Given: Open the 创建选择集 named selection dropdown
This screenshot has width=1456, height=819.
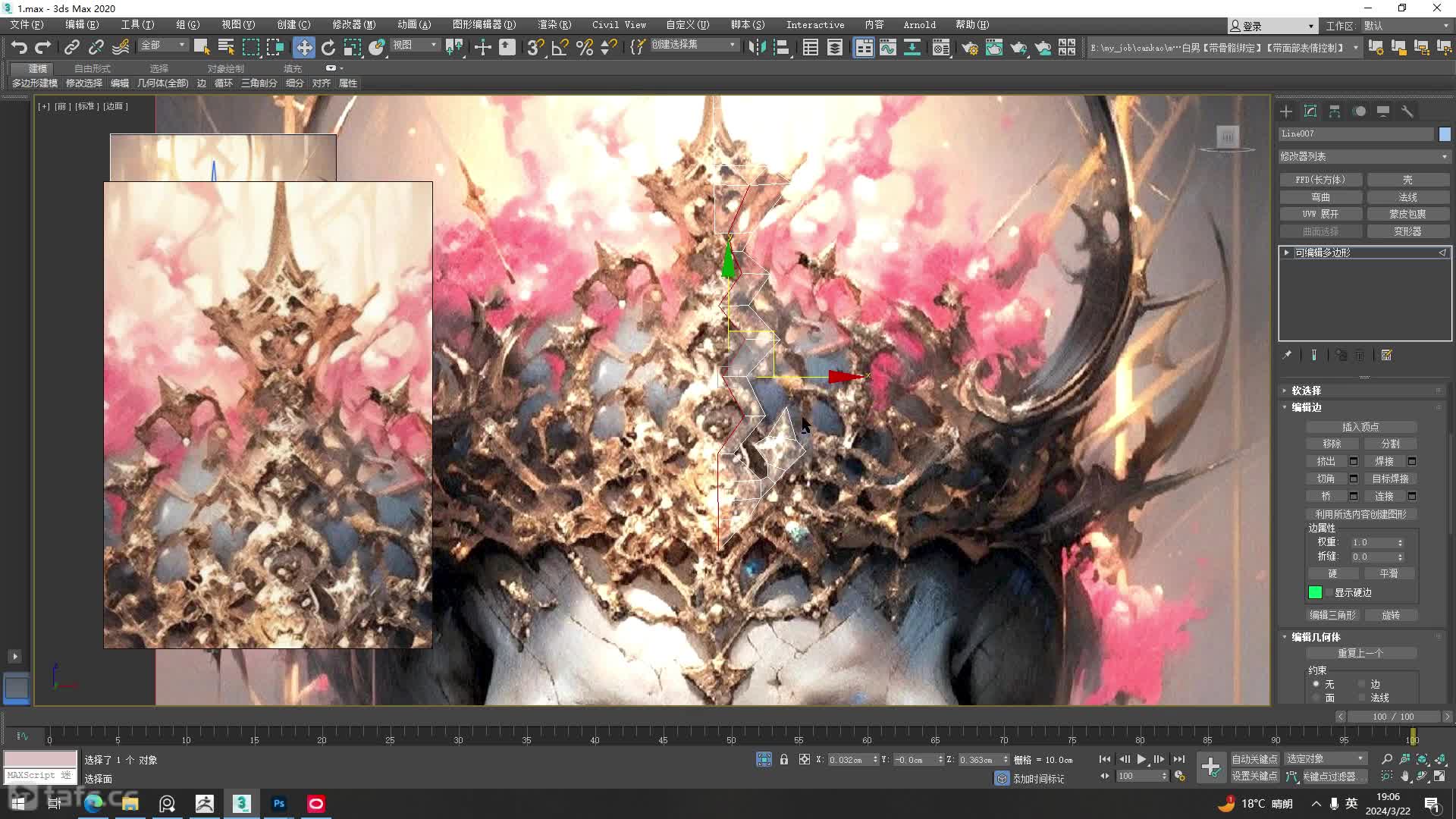Looking at the screenshot, I should pyautogui.click(x=693, y=45).
